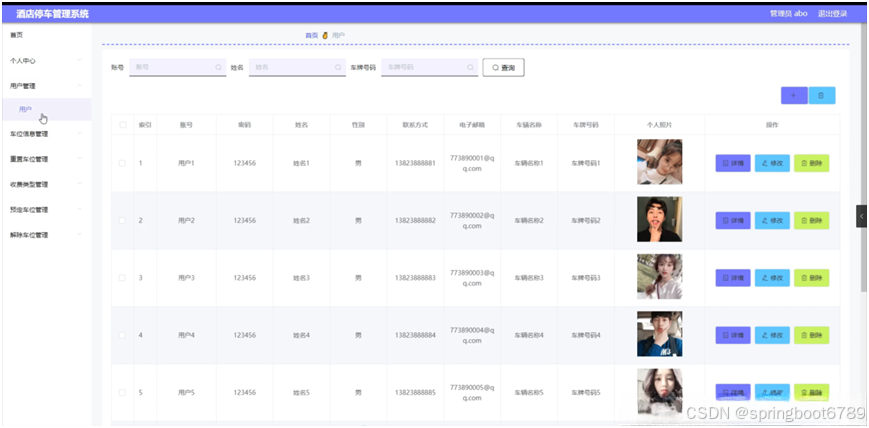Click 管理员 abo in the header
Viewport: 869px width, 428px height.
pos(789,14)
